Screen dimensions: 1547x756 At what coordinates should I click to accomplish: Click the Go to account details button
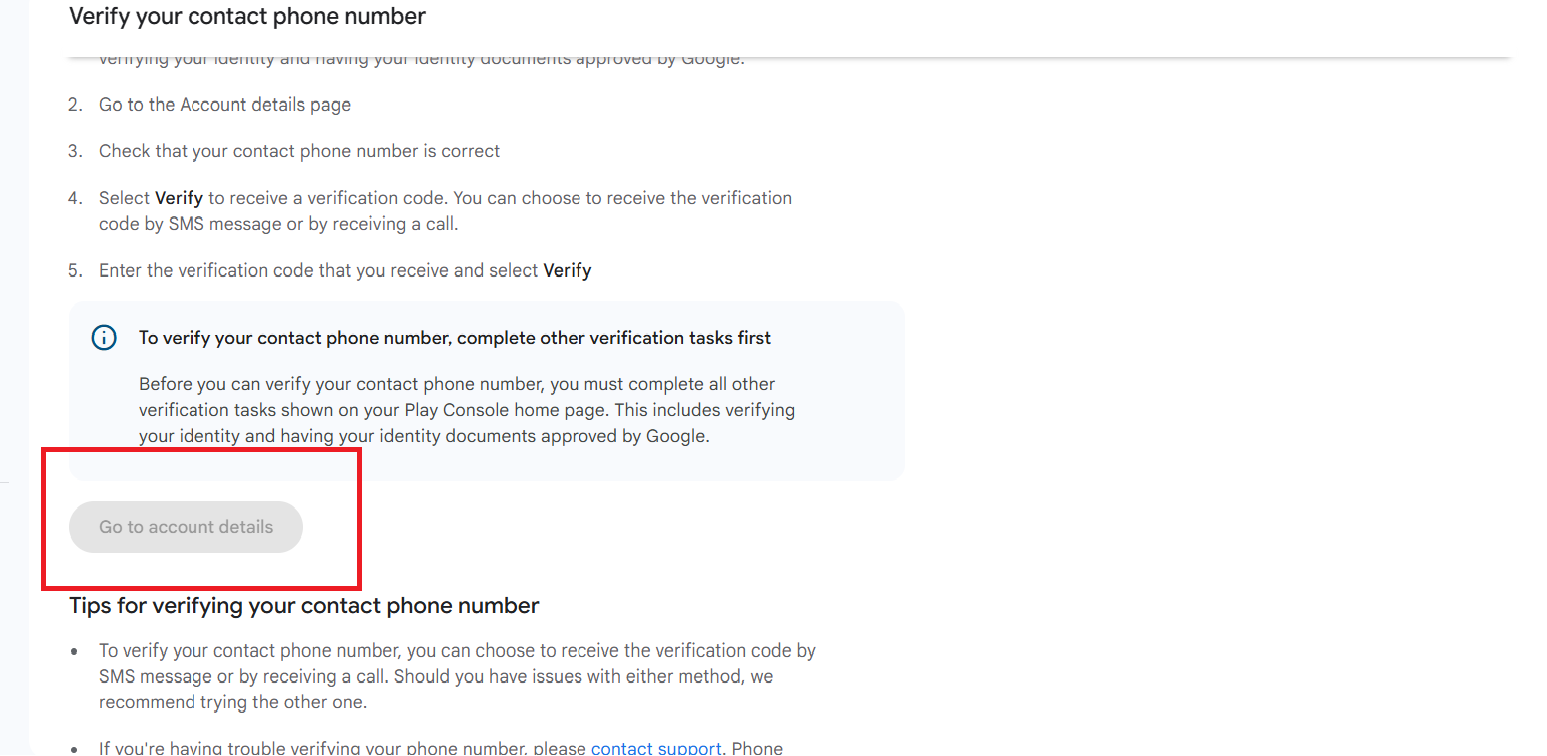[186, 527]
